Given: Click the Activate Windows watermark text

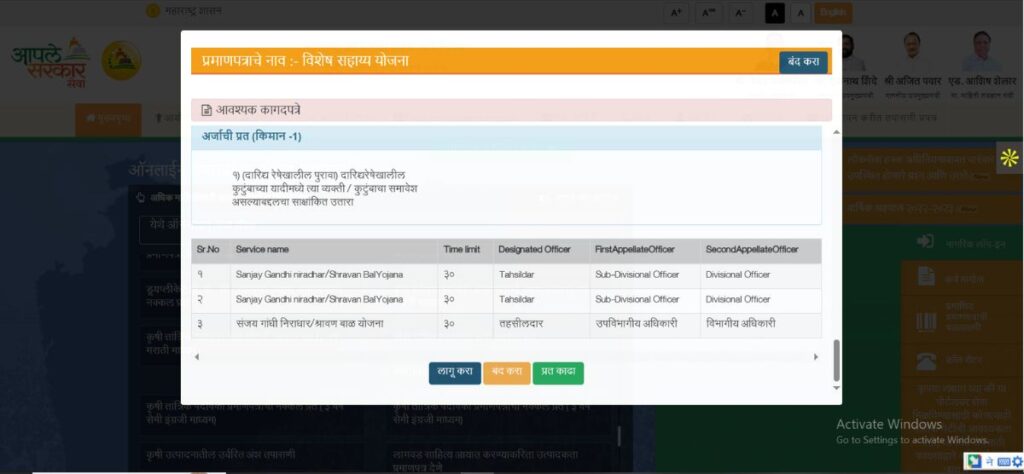Looking at the screenshot, I should pos(889,424).
